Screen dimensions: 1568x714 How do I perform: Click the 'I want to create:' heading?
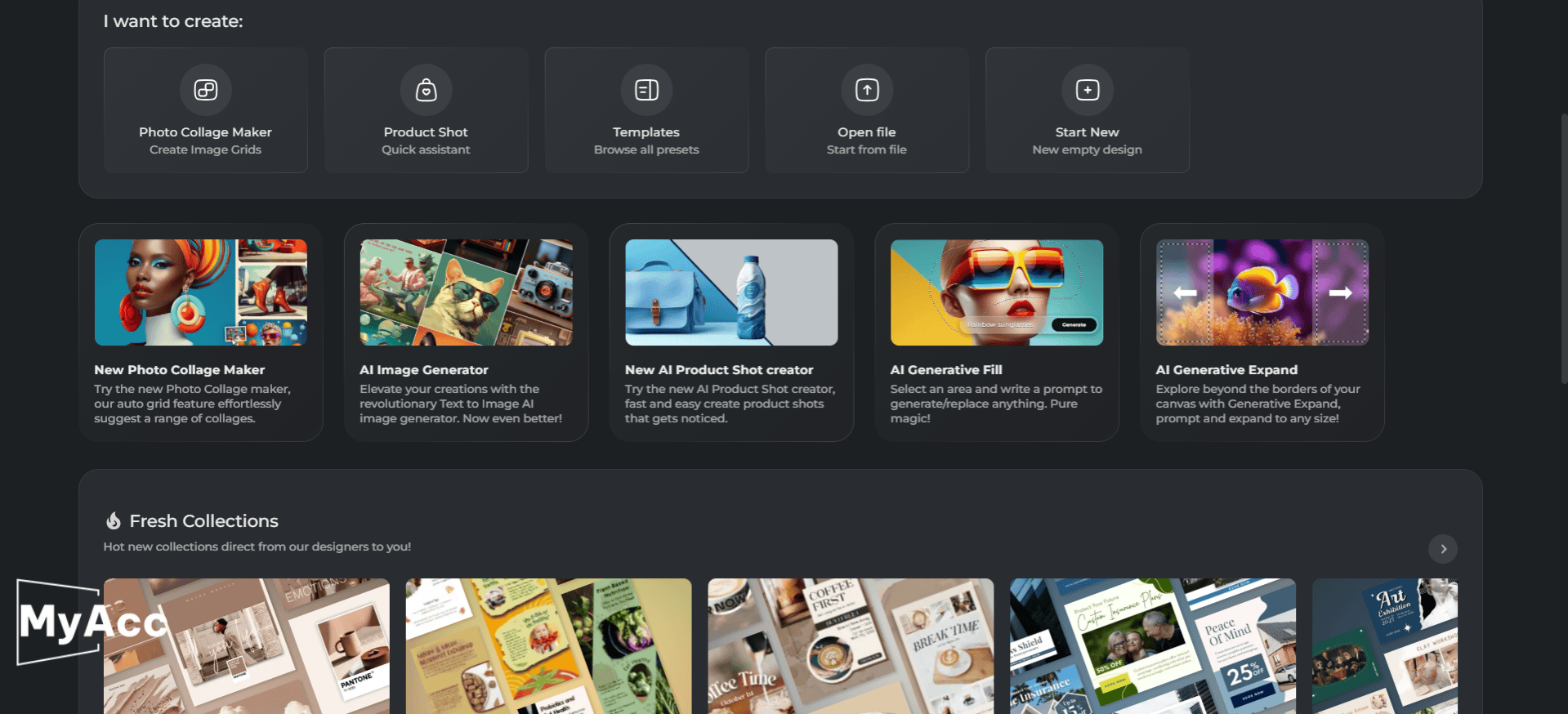pos(173,21)
